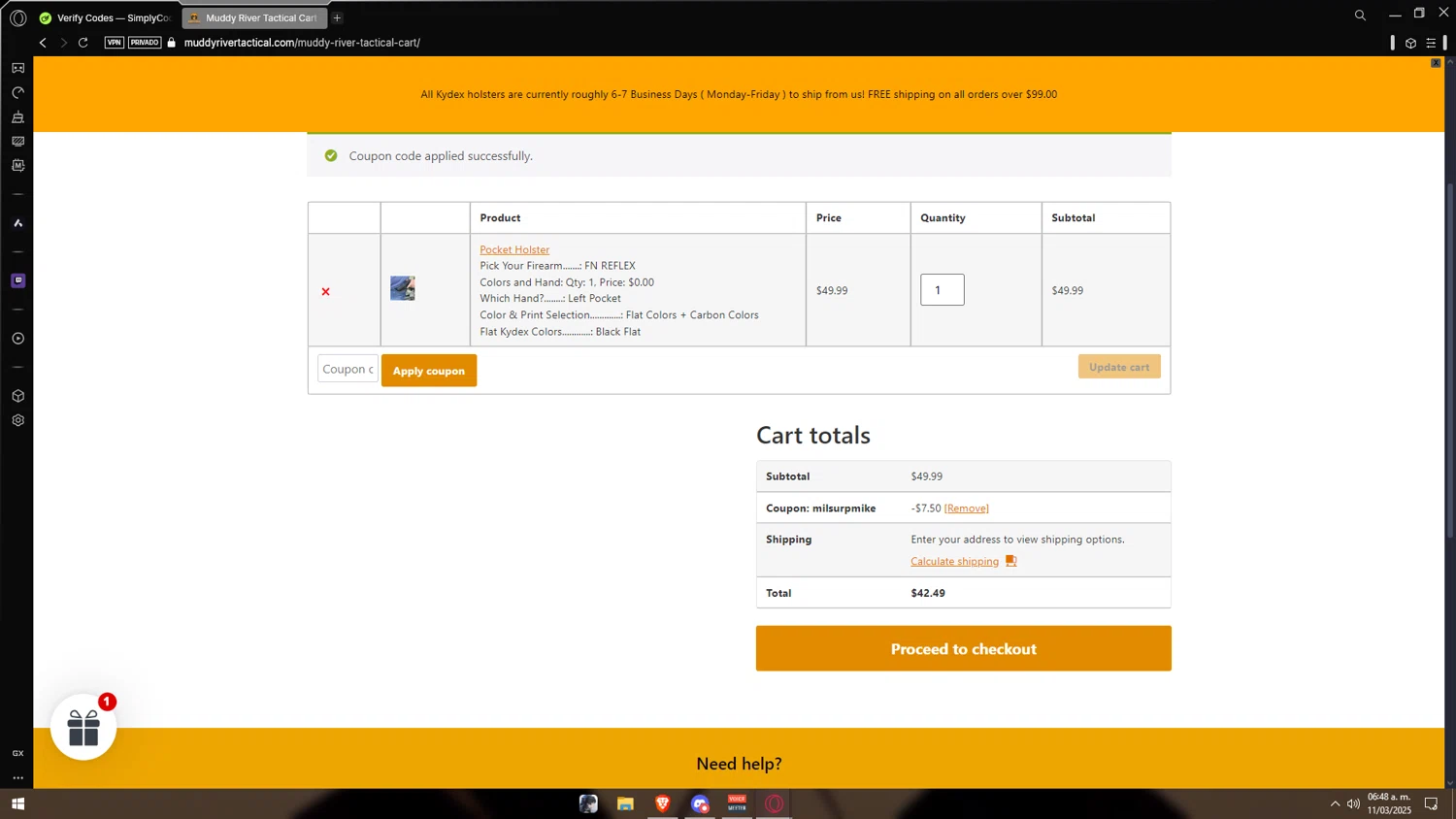Open the tab search magnifier icon
The height and width of the screenshot is (819, 1456).
point(1360,16)
